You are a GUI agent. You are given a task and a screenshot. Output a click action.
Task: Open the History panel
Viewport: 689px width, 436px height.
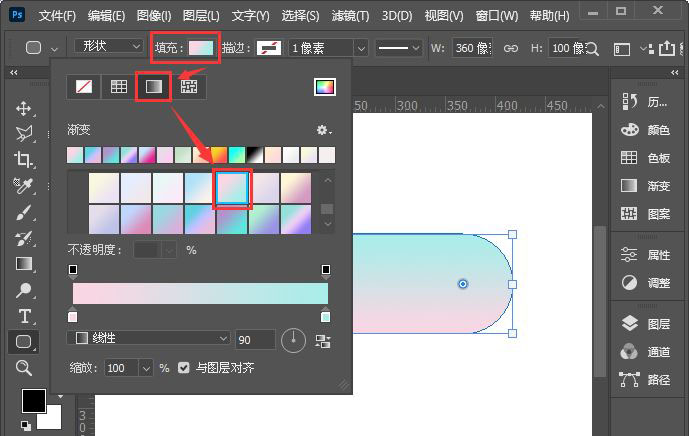coord(645,102)
